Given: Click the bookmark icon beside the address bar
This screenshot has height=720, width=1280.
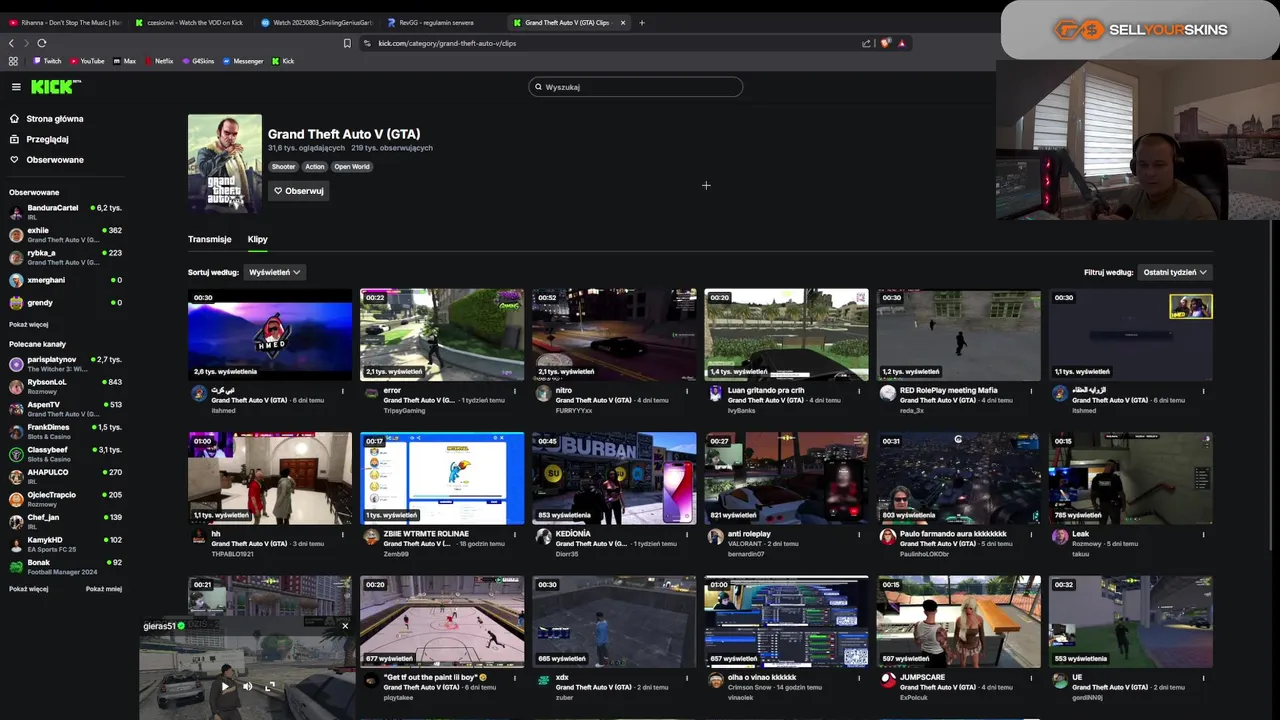Looking at the screenshot, I should pyautogui.click(x=347, y=43).
